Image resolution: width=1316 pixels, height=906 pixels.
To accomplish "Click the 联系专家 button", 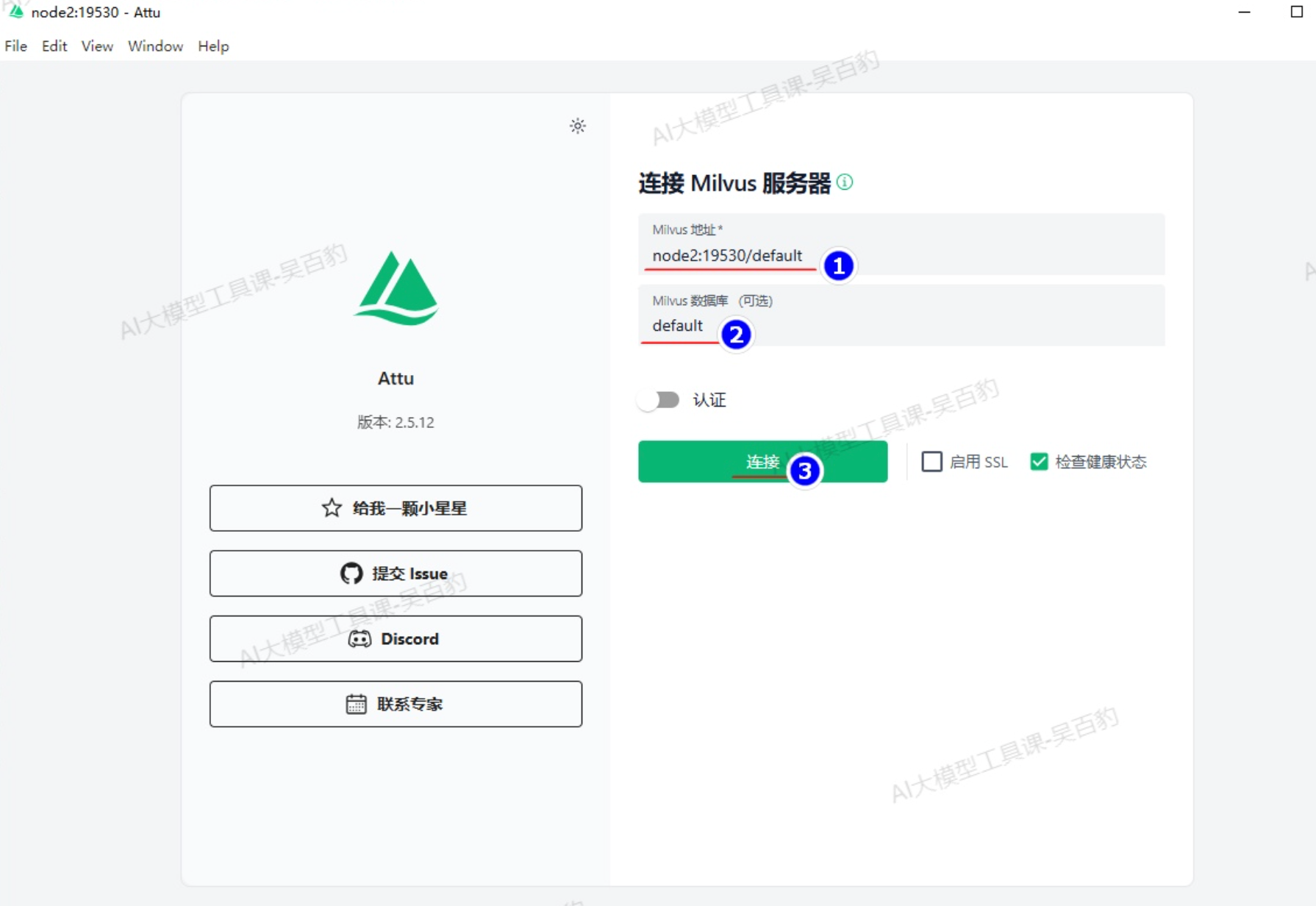I will tap(396, 705).
